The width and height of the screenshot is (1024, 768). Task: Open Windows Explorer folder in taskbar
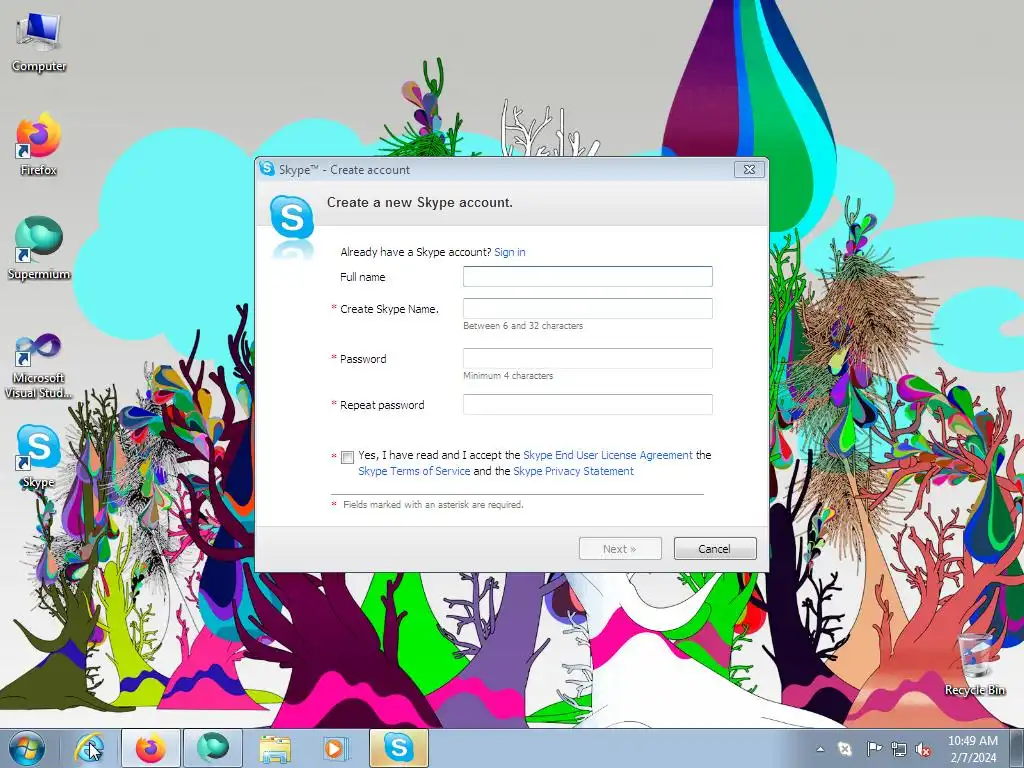[x=275, y=748]
